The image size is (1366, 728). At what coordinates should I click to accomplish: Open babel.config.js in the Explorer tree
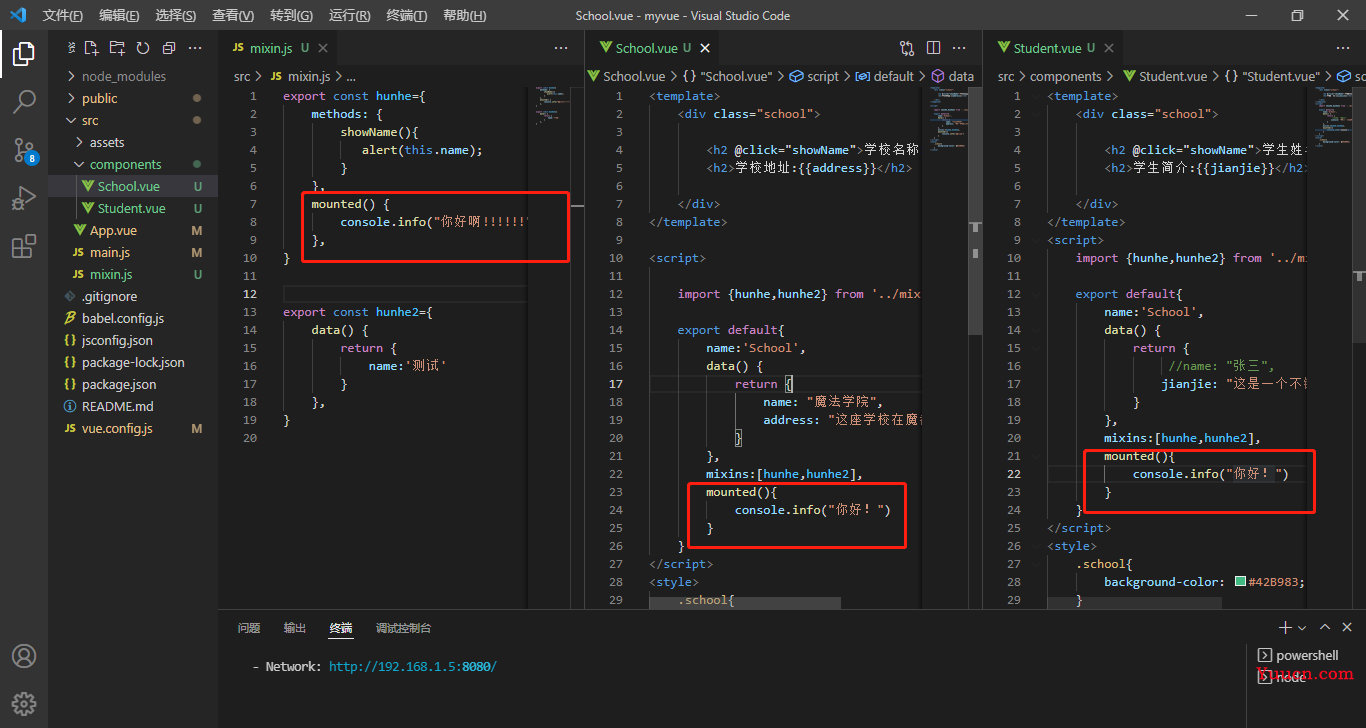pyautogui.click(x=133, y=318)
